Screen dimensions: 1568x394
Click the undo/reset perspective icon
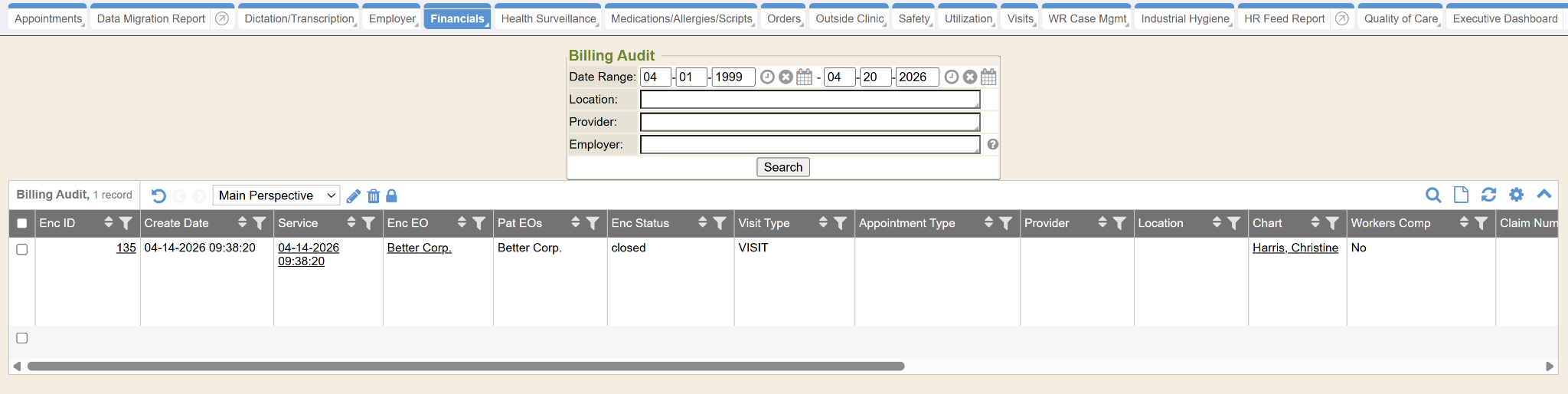click(158, 196)
